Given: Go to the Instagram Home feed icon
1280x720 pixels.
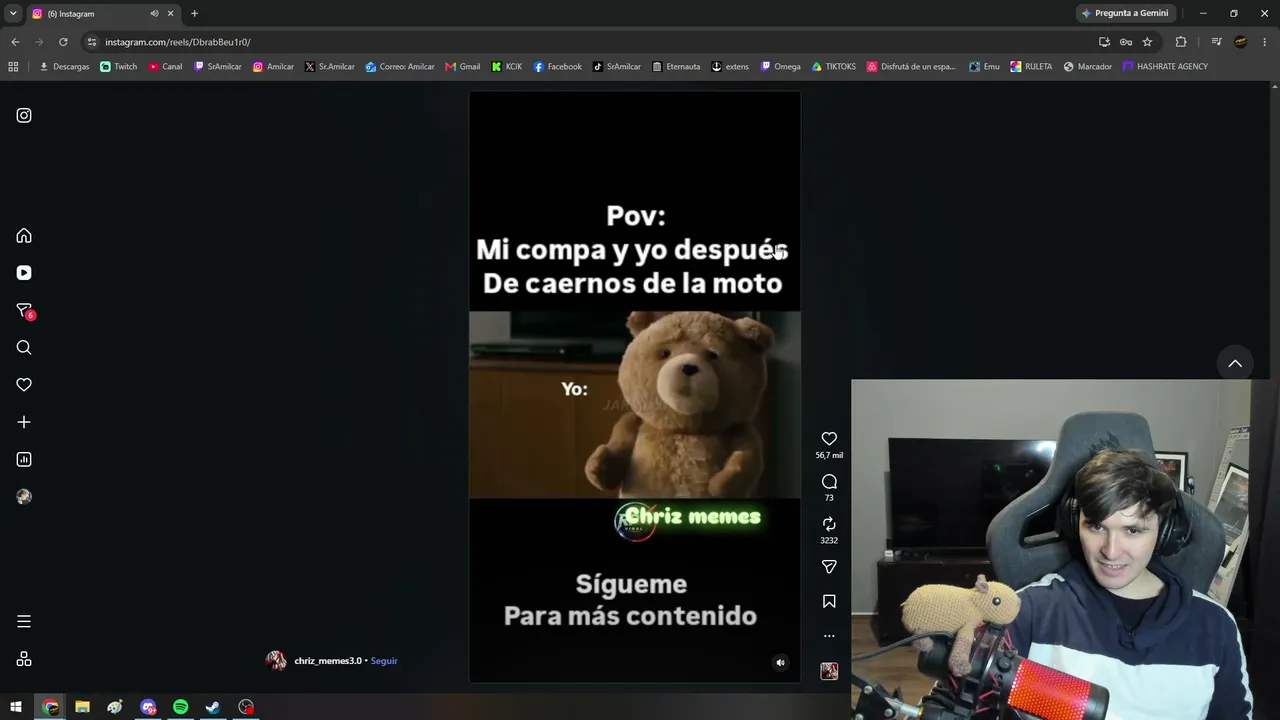Looking at the screenshot, I should pyautogui.click(x=24, y=236).
